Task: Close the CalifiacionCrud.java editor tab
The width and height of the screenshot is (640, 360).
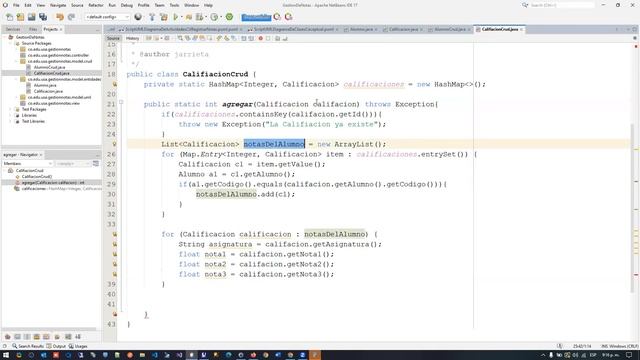Action: point(521,29)
